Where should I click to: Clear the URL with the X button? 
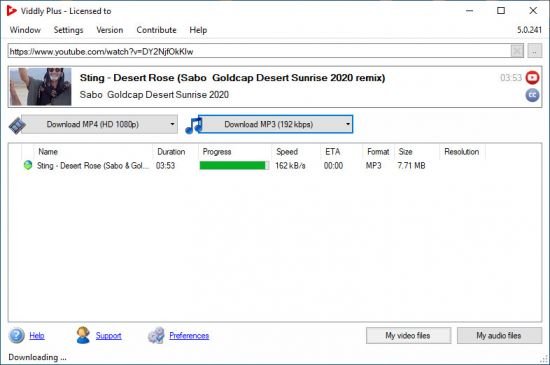517,52
